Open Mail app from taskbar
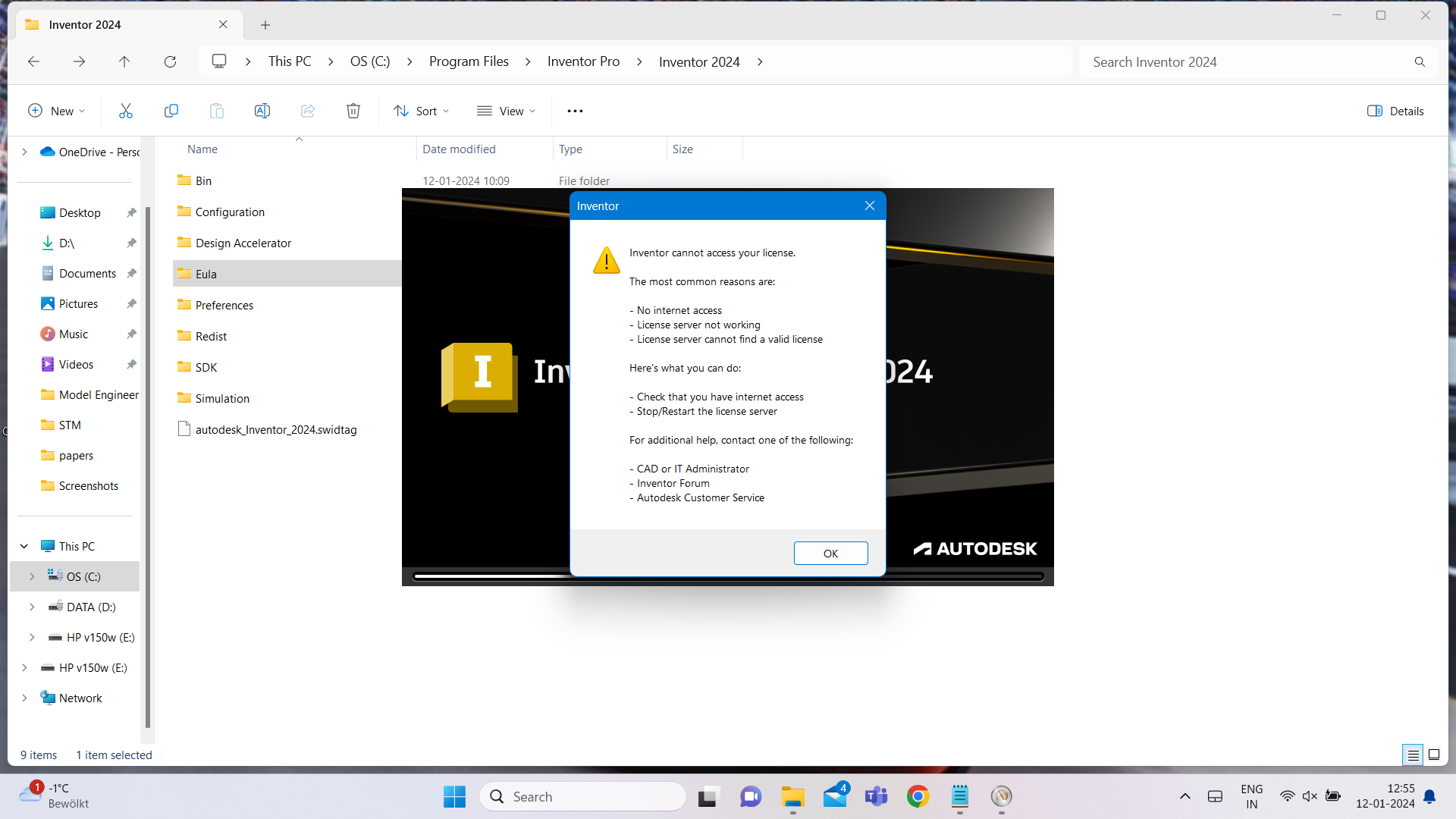Screen dimensions: 1456x819 coord(835,796)
